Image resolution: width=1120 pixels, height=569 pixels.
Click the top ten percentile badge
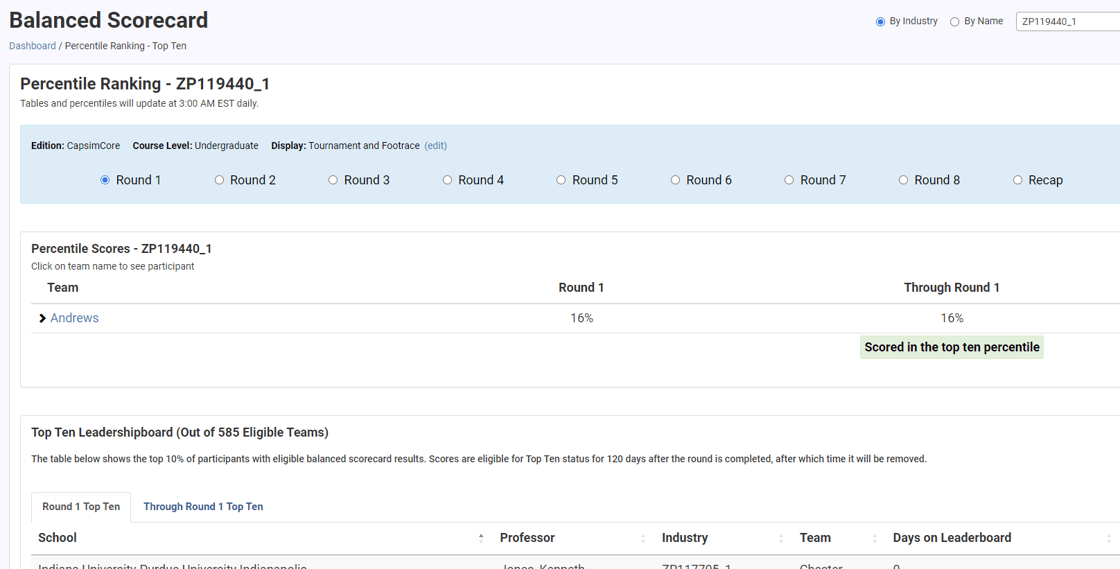[x=951, y=347]
